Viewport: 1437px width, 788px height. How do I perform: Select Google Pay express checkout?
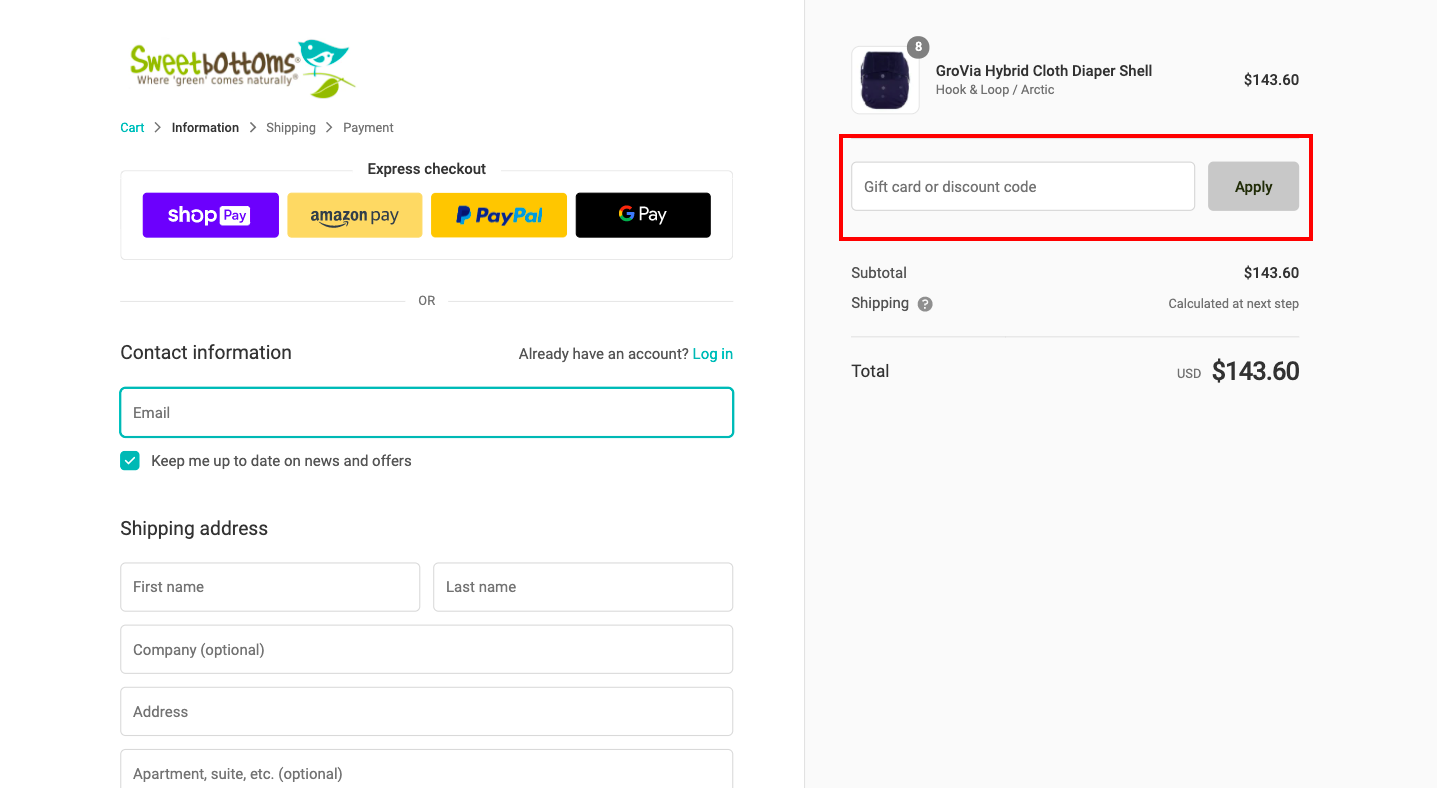coord(643,215)
